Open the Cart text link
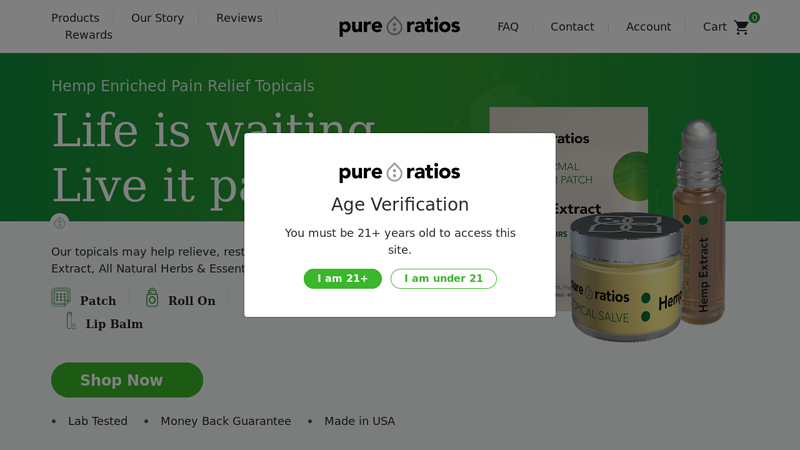Screen dimensions: 800x450 714,27
